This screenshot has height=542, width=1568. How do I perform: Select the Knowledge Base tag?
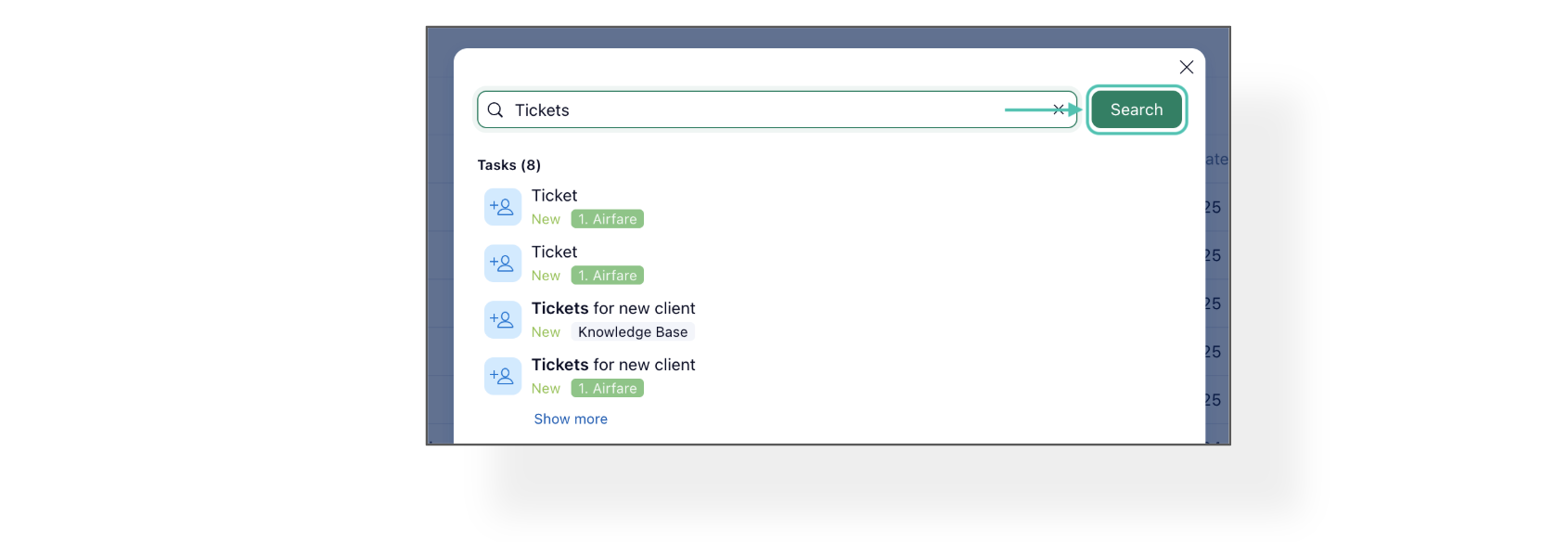[633, 332]
